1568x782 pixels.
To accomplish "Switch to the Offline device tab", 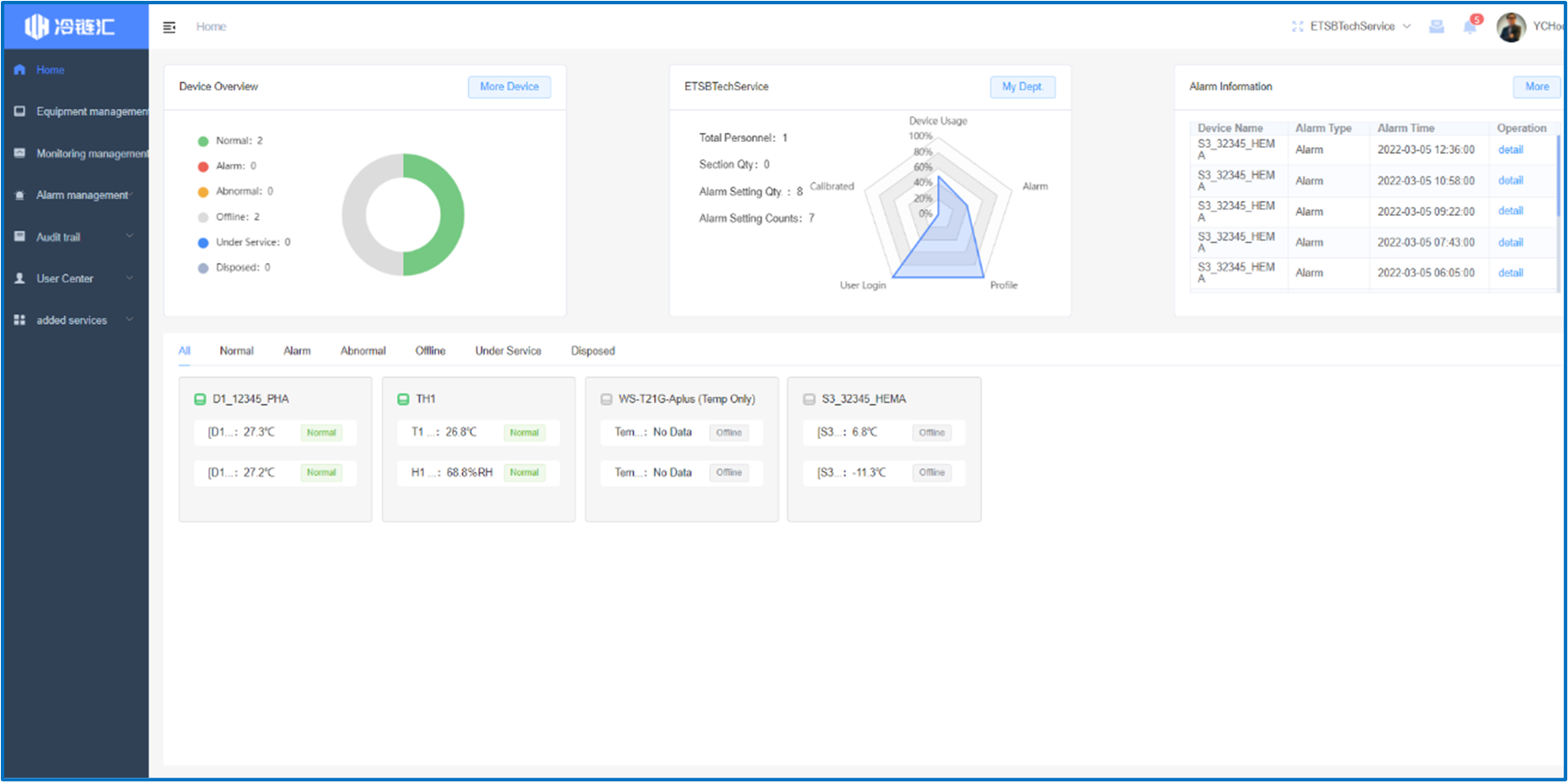I will 430,351.
